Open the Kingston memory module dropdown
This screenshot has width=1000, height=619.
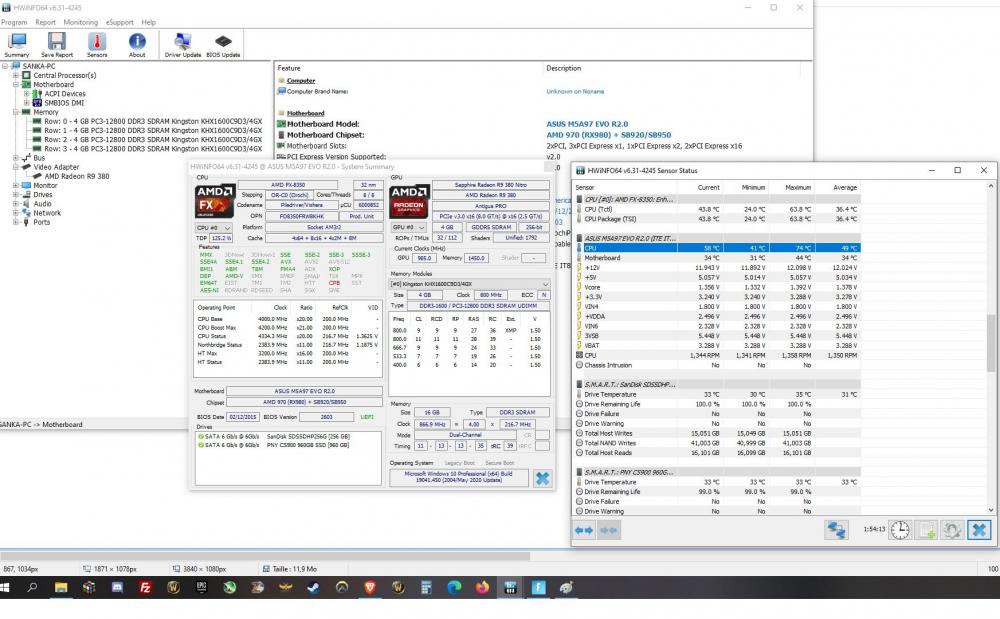tap(469, 284)
